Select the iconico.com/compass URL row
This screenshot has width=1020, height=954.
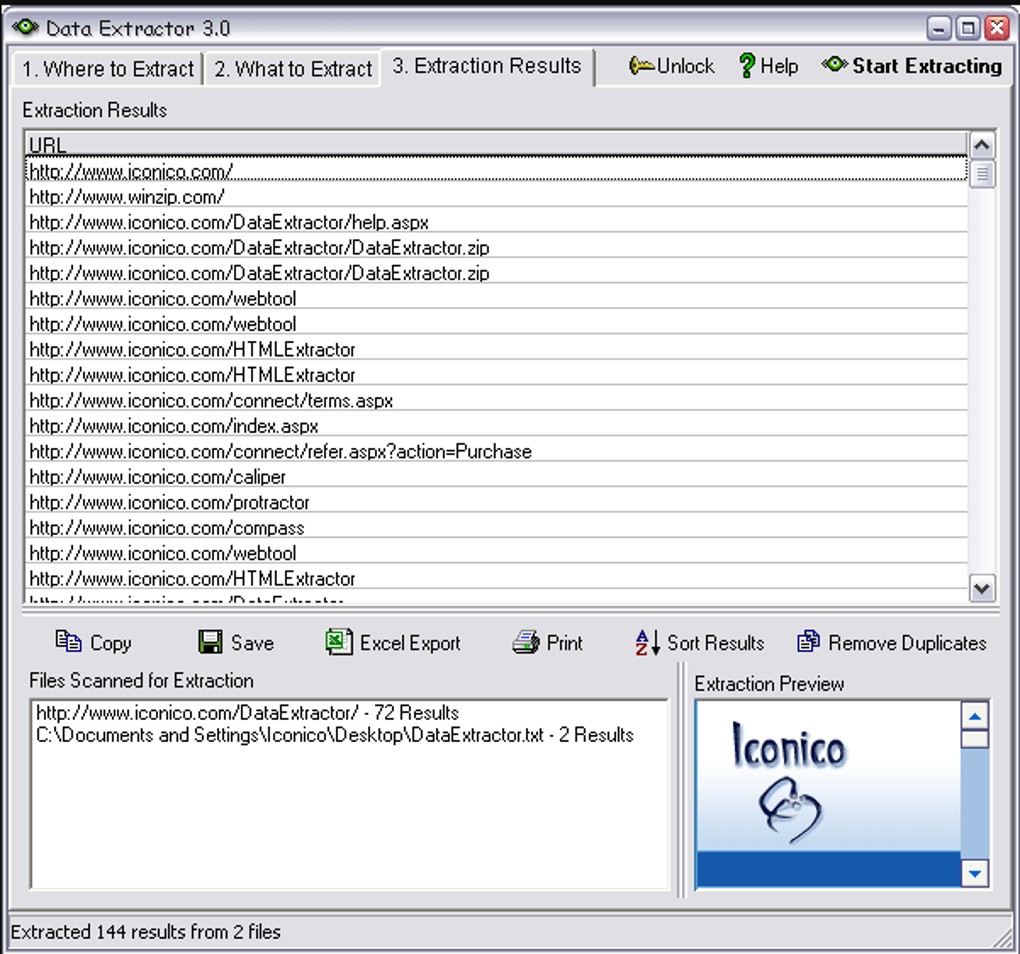coord(496,527)
